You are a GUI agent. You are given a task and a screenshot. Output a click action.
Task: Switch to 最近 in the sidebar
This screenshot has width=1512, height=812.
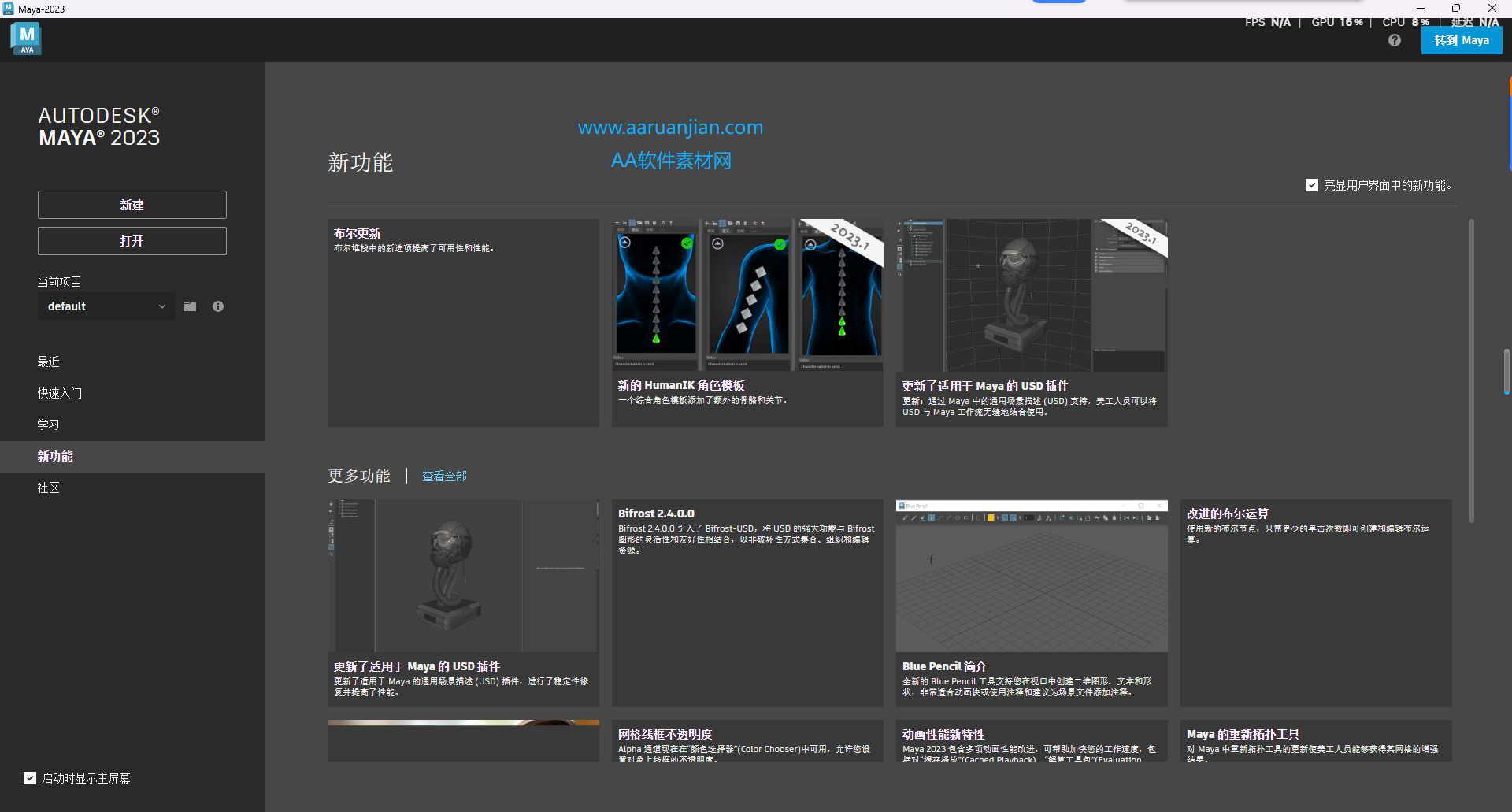[x=48, y=362]
